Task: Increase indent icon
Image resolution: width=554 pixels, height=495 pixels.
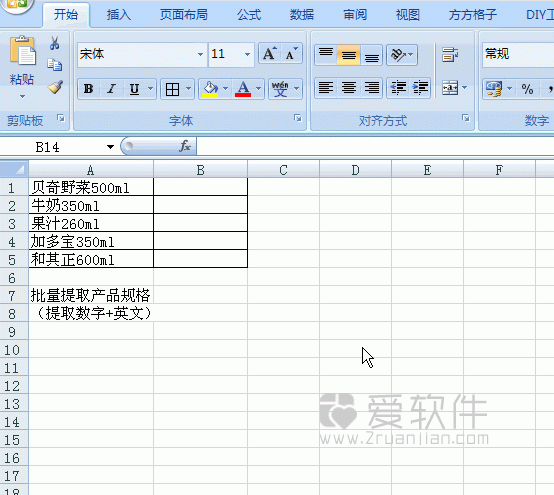Action: 420,88
